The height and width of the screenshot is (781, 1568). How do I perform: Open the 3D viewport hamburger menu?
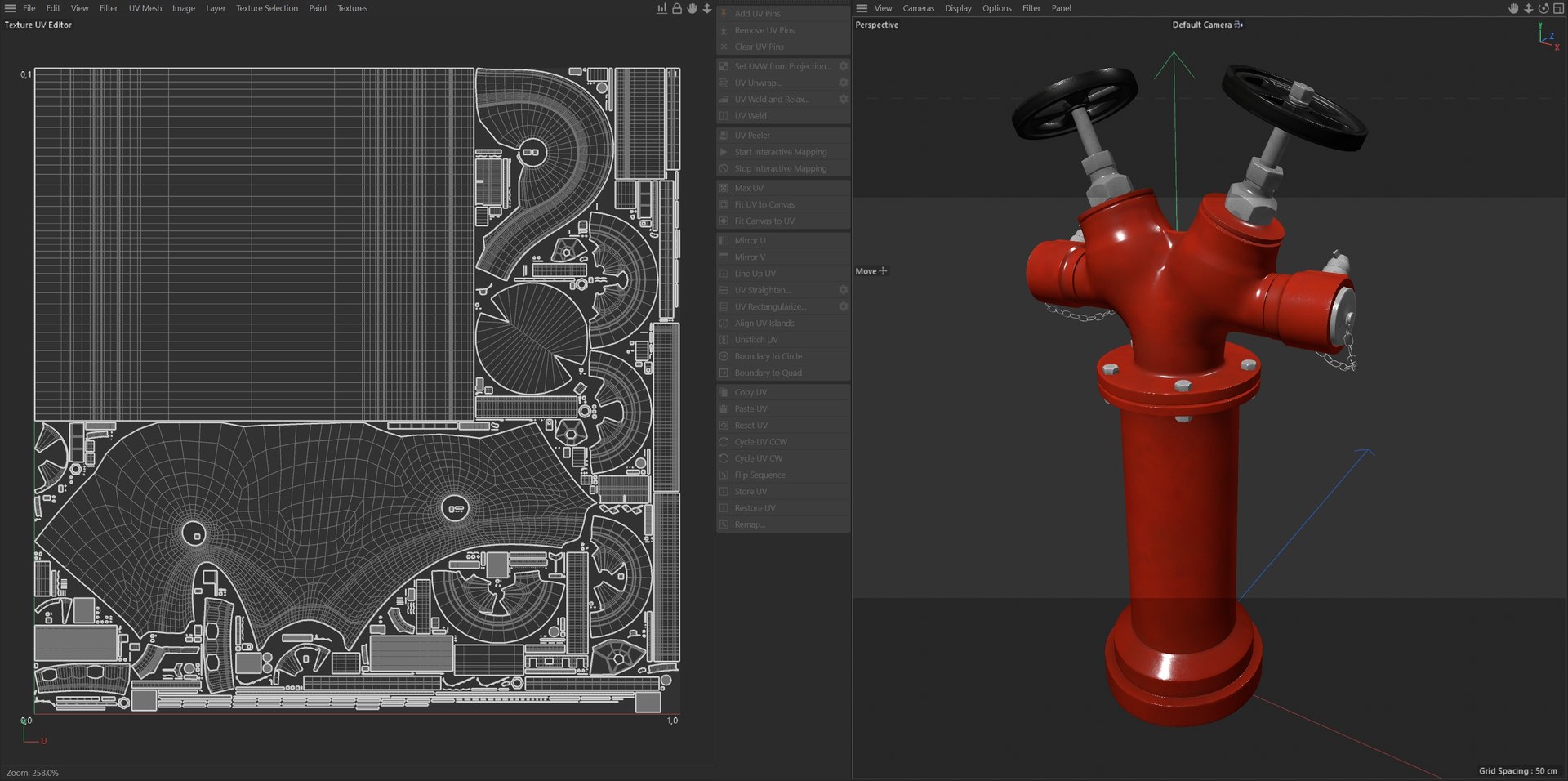(862, 8)
